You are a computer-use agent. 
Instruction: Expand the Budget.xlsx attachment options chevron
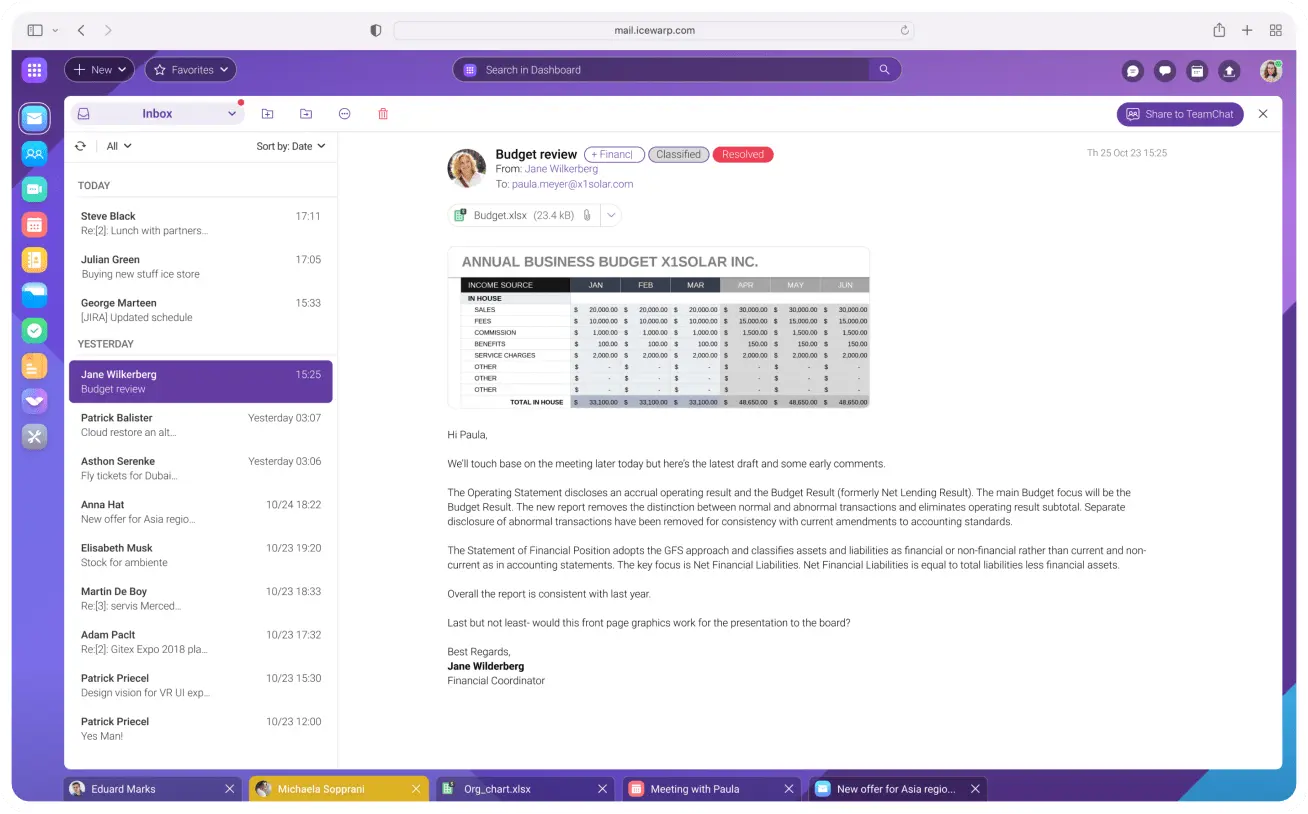(x=611, y=214)
